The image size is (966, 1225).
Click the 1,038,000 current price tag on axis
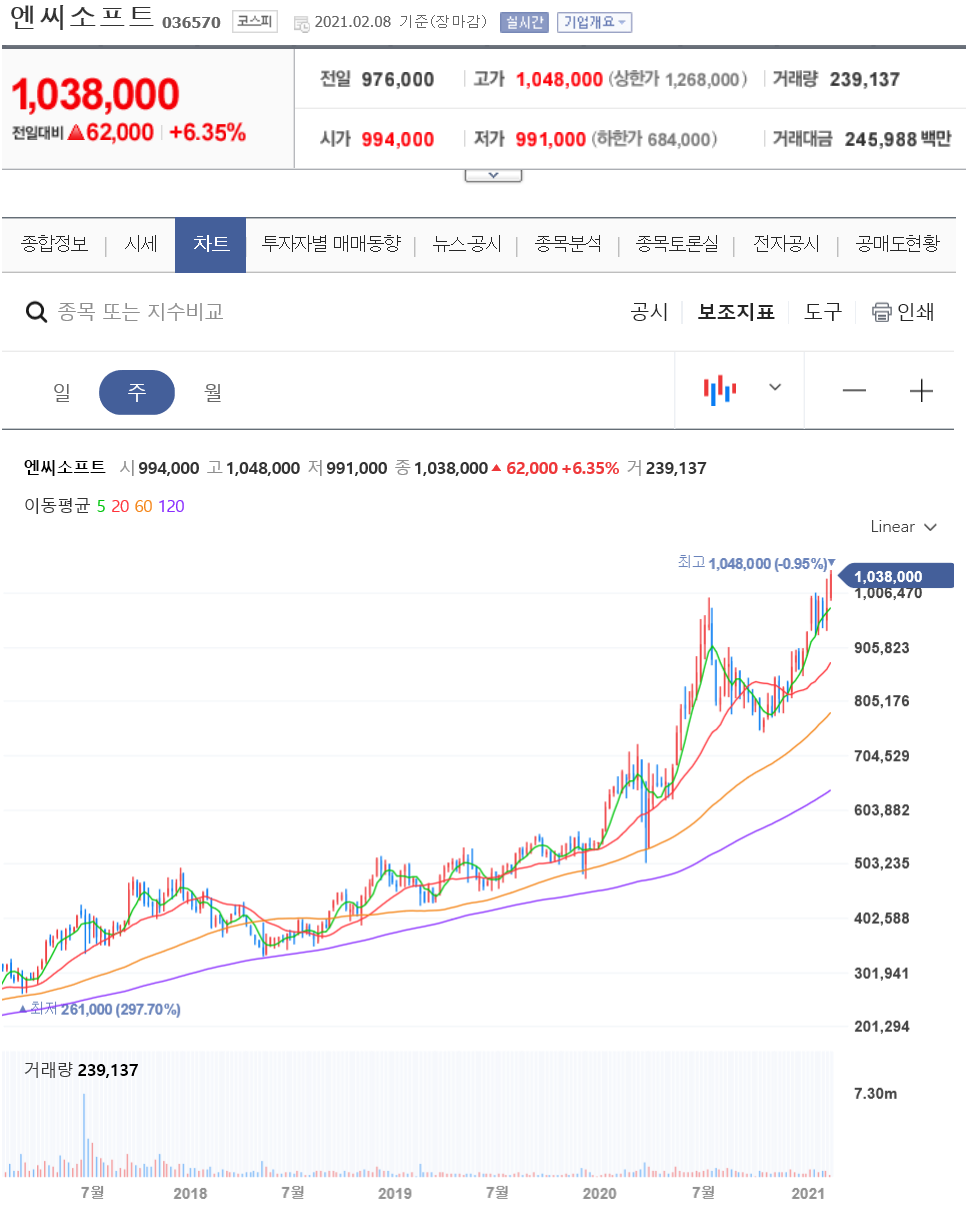(896, 576)
